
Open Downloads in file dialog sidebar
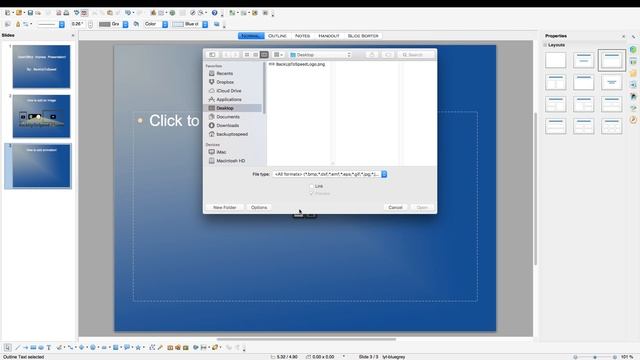tap(227, 125)
